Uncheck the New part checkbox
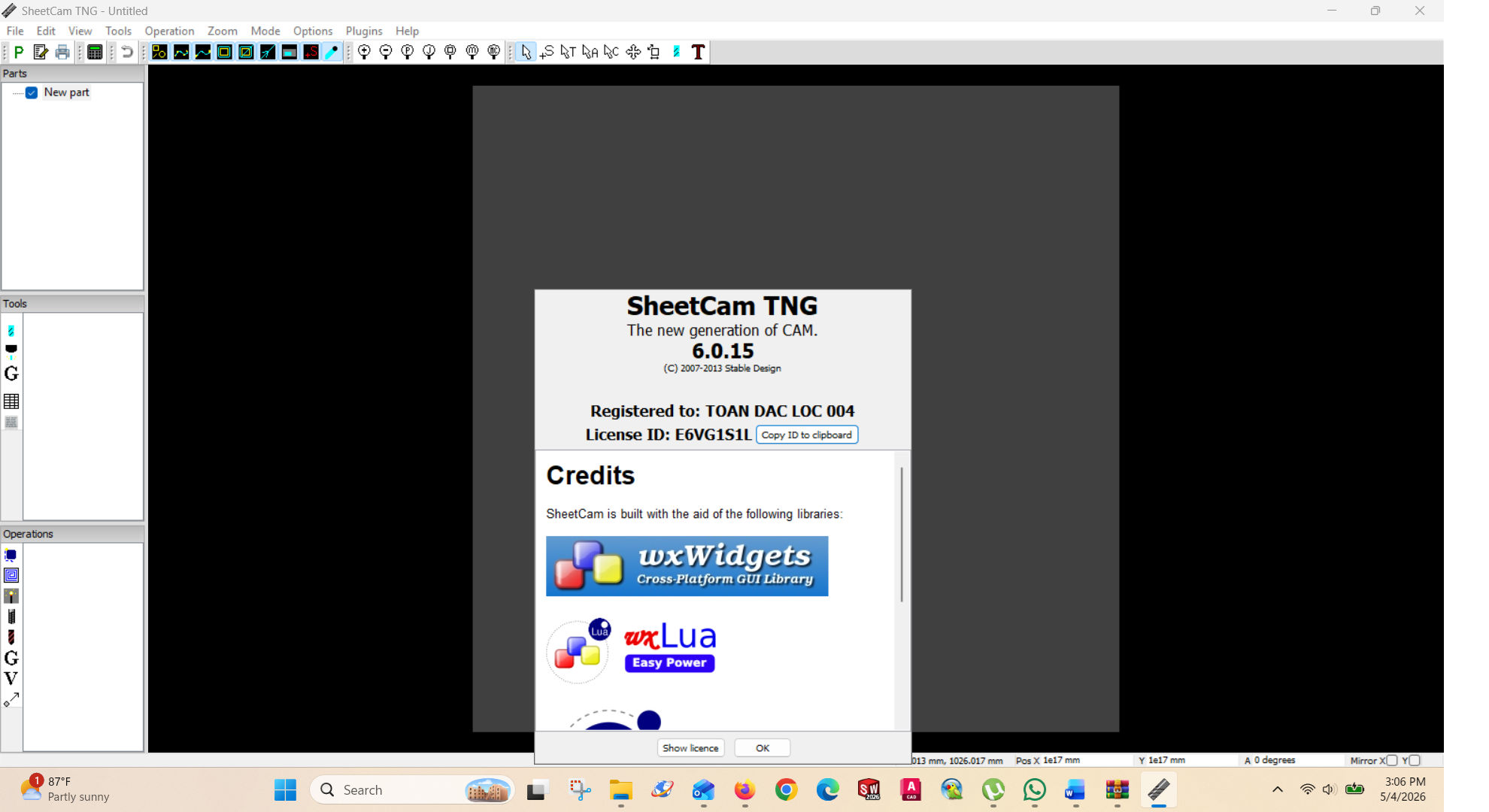Viewport: 1489px width, 812px height. point(32,92)
